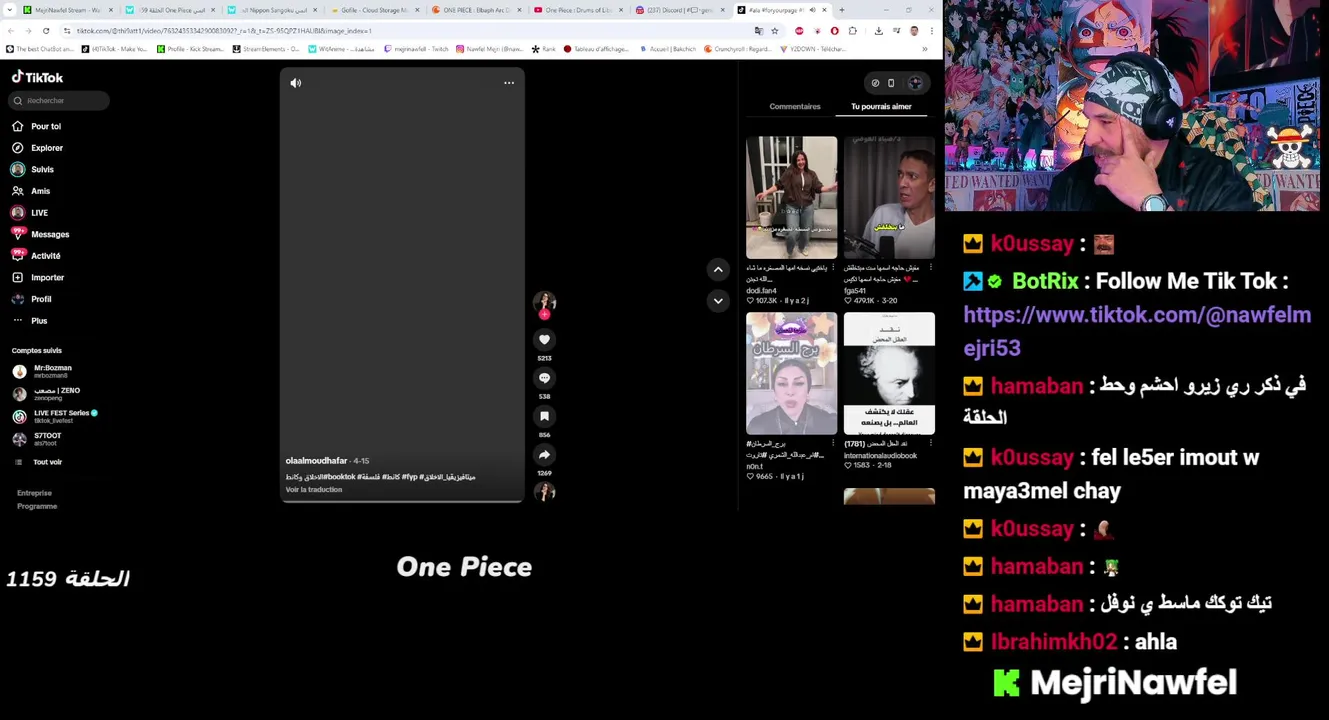Screen dimensions: 1329x720
Task: Click Voir la traduction
Action: pos(314,490)
